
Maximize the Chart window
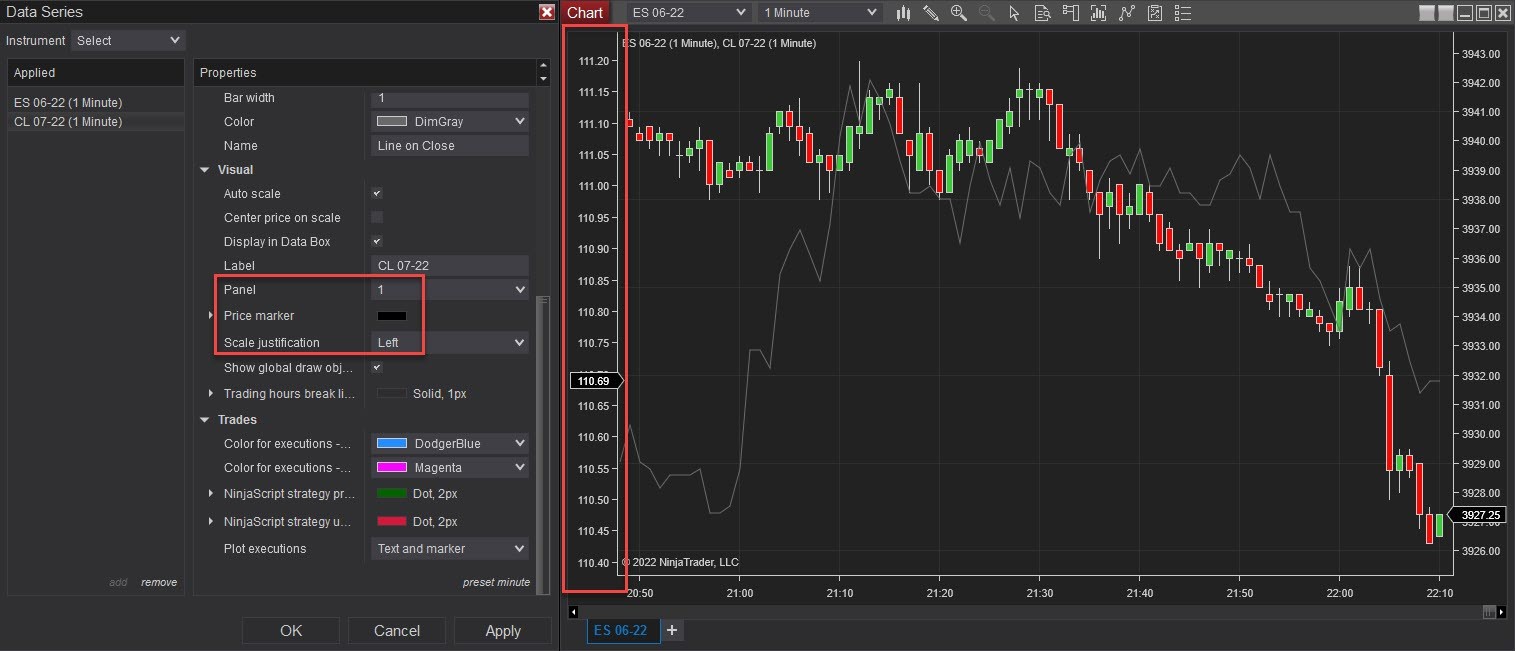point(1484,13)
